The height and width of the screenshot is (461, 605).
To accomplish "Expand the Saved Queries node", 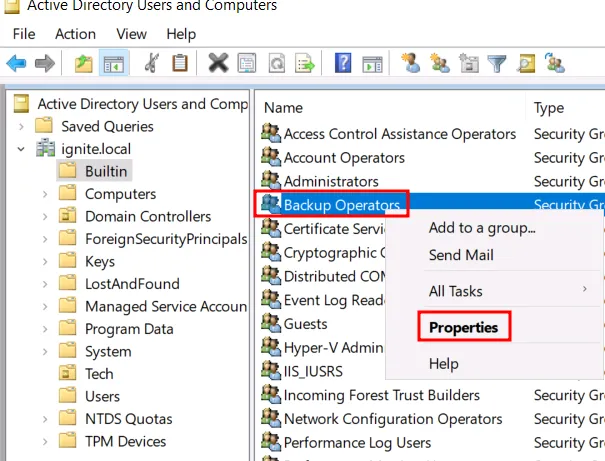I will 20,126.
